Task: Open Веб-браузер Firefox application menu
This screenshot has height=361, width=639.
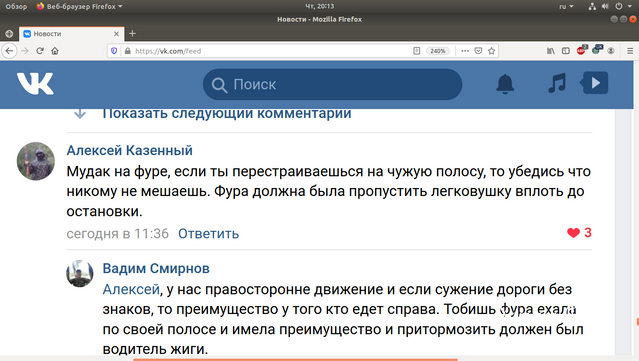Action: coord(79,7)
